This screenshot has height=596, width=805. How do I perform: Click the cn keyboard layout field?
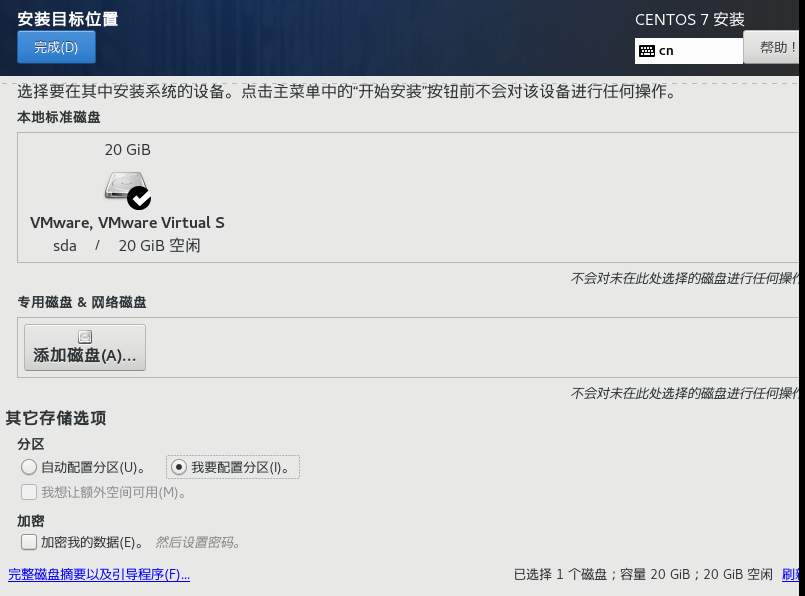point(688,51)
